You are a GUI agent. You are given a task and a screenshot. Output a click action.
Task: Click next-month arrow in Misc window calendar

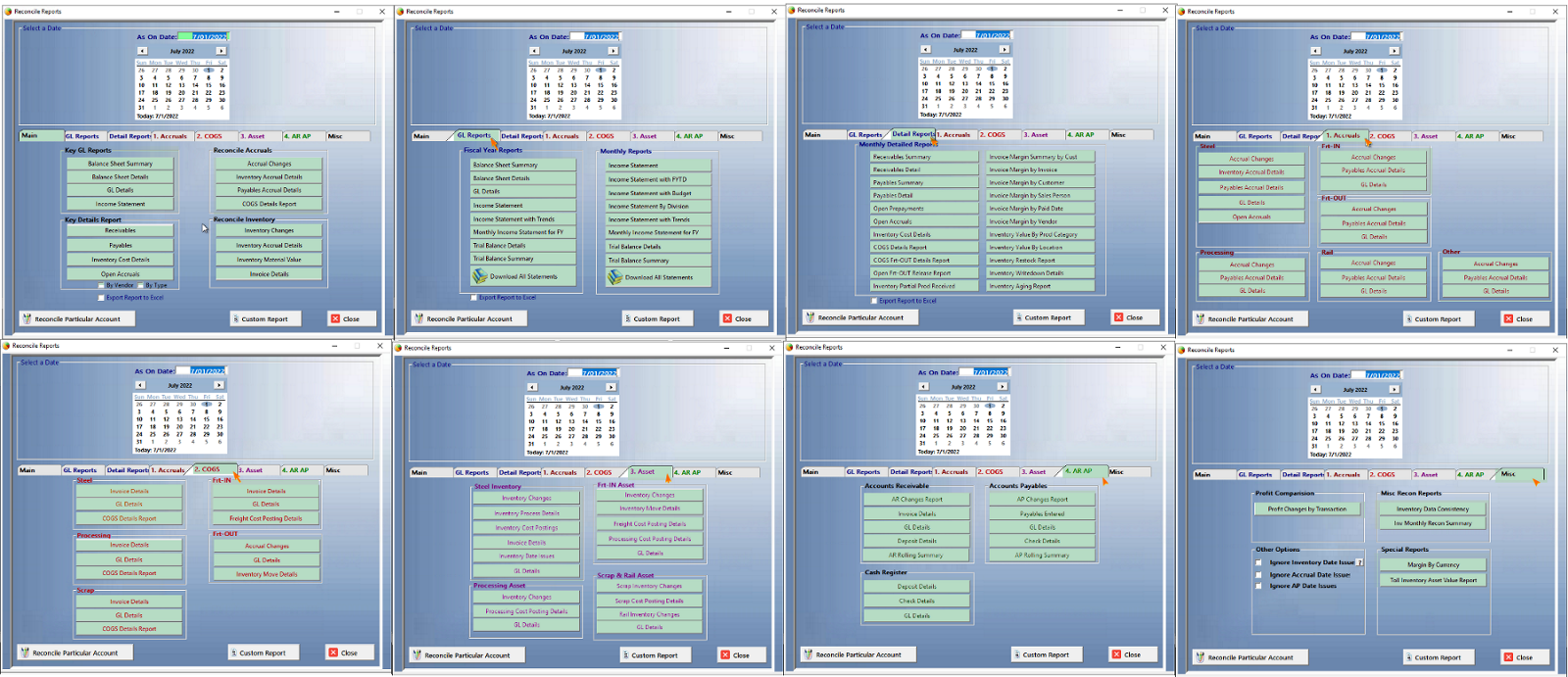tap(1395, 389)
